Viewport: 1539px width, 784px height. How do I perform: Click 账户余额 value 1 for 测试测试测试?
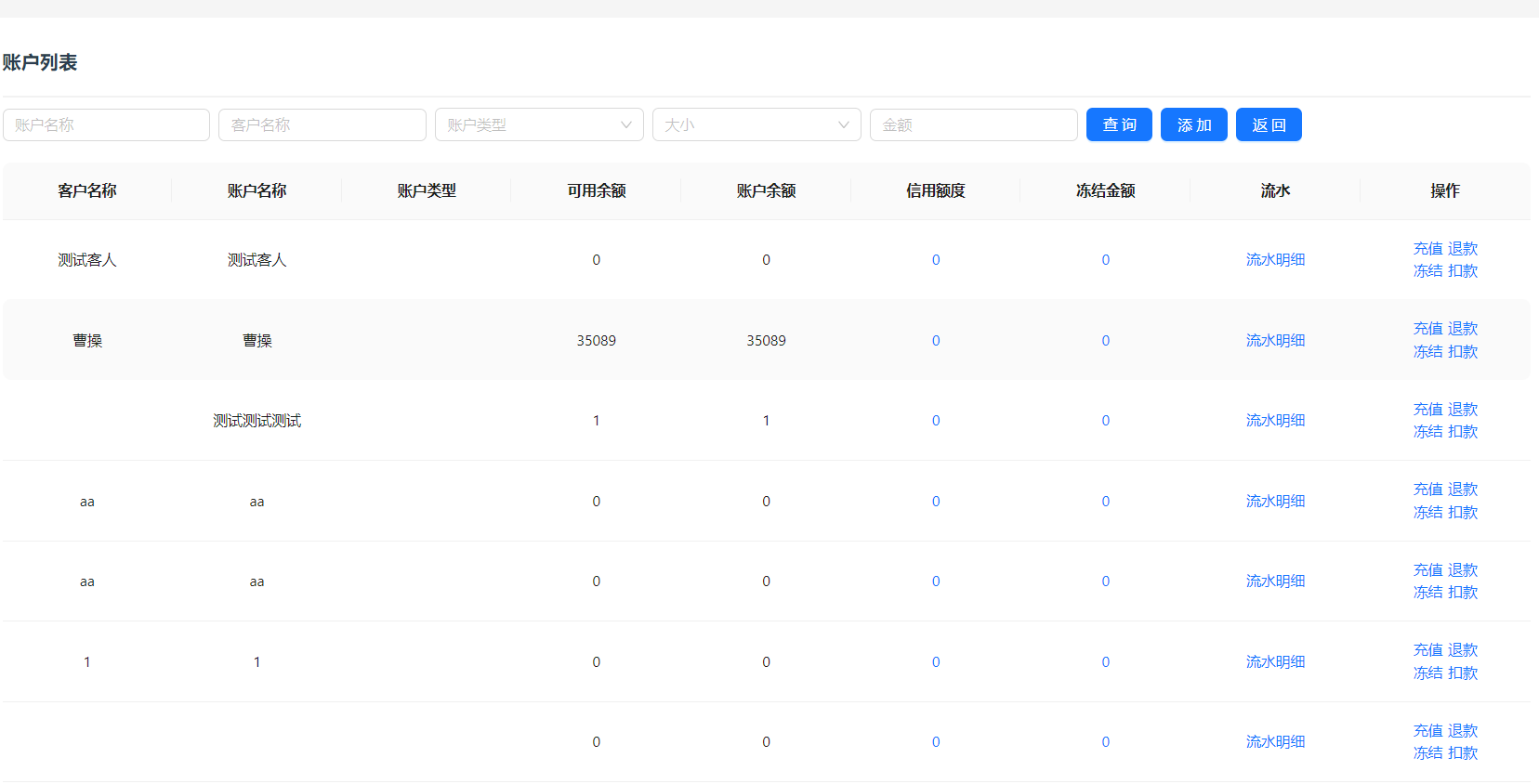(767, 421)
